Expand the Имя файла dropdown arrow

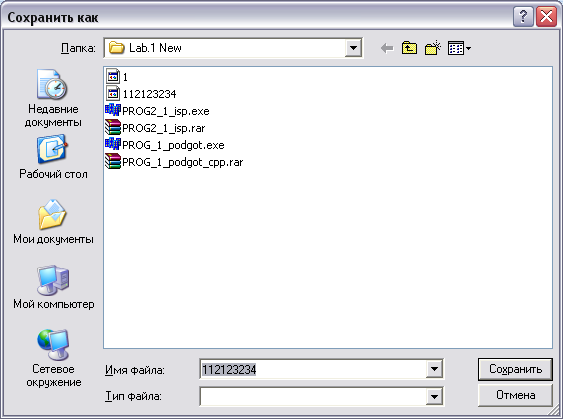434,369
